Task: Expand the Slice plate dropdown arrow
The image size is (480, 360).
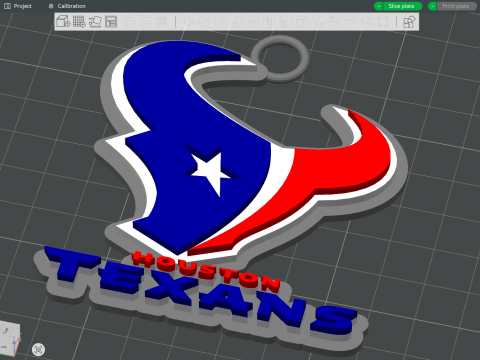Action: (x=378, y=6)
